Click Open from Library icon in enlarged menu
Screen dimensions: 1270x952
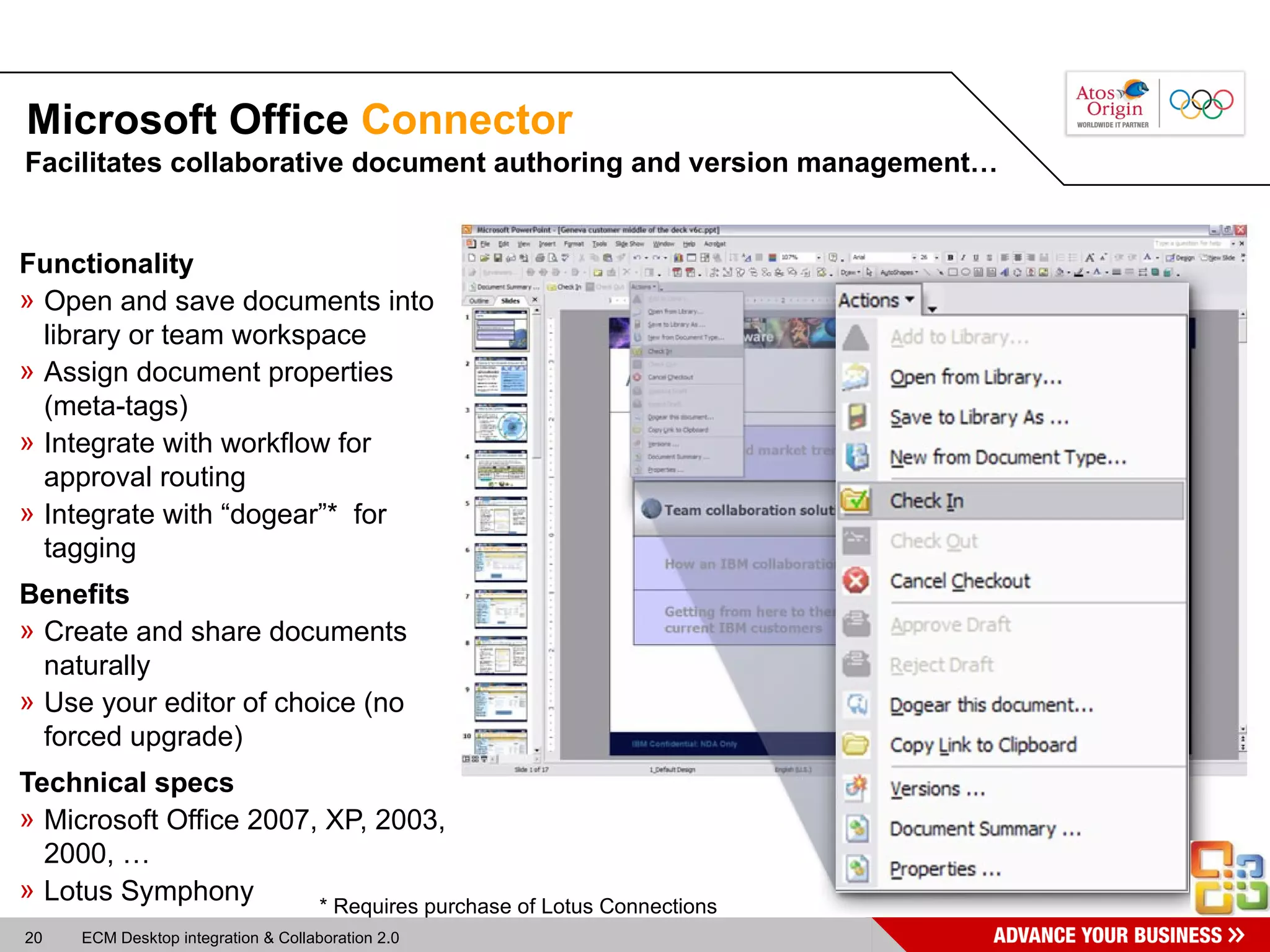(856, 377)
